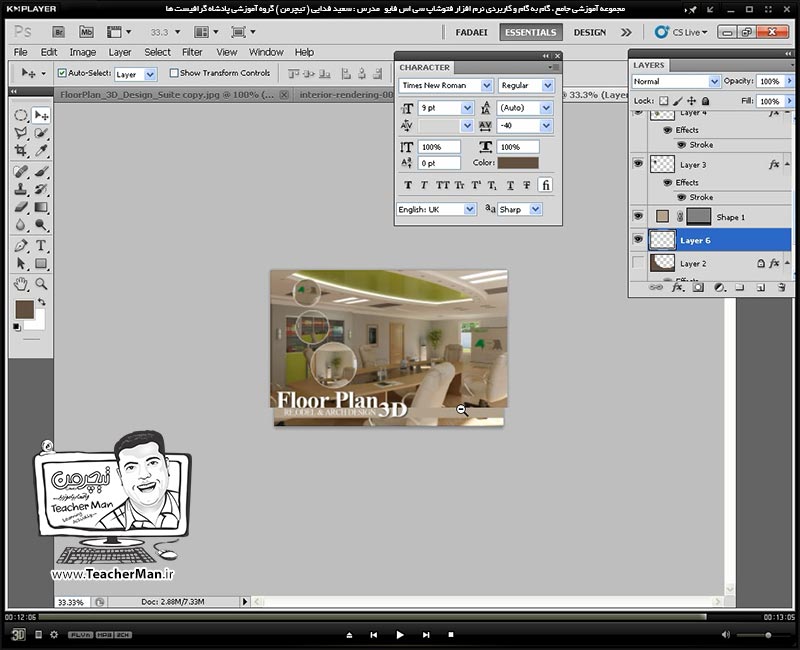Viewport: 800px width, 650px height.
Task: Open the File menu
Action: 20,52
